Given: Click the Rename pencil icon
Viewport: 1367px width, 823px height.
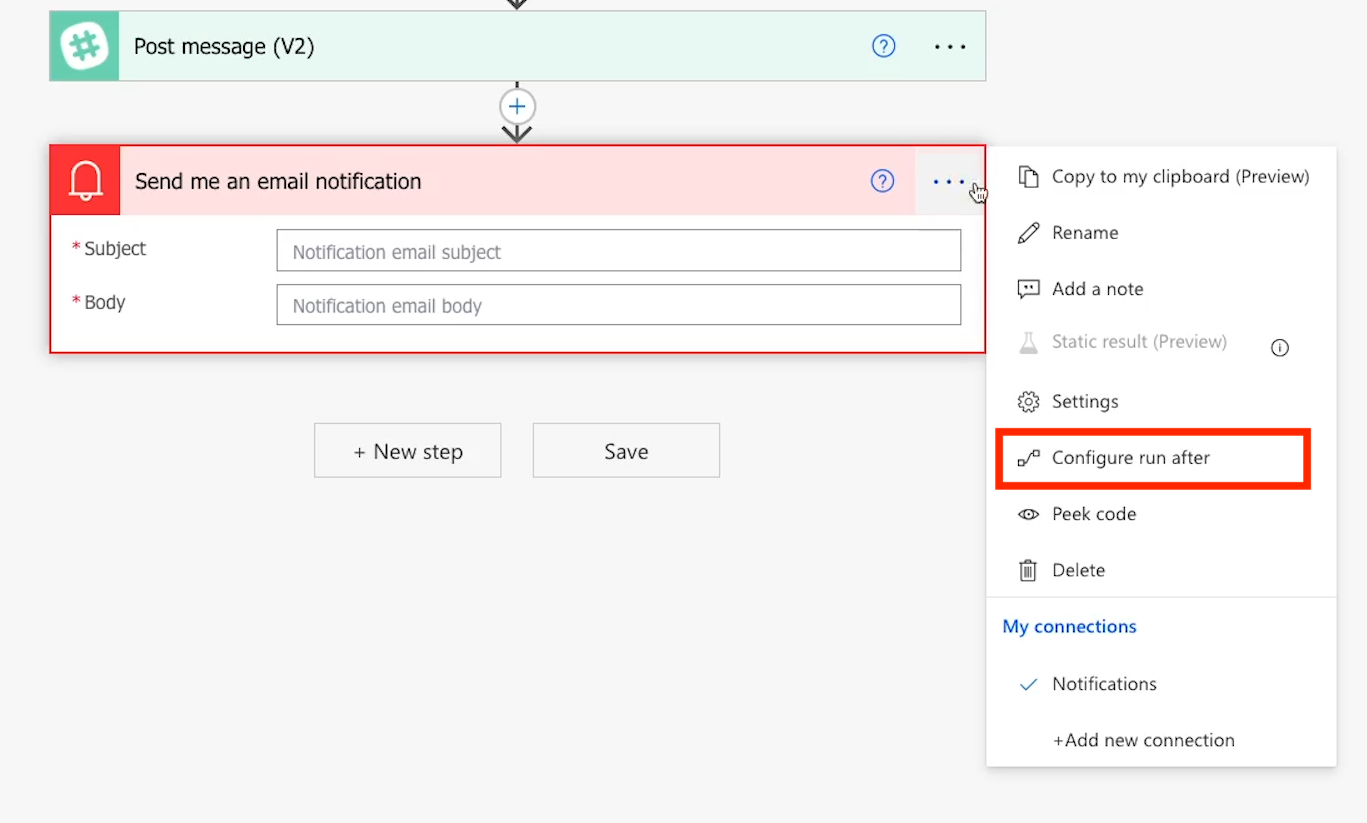Looking at the screenshot, I should click(1028, 233).
